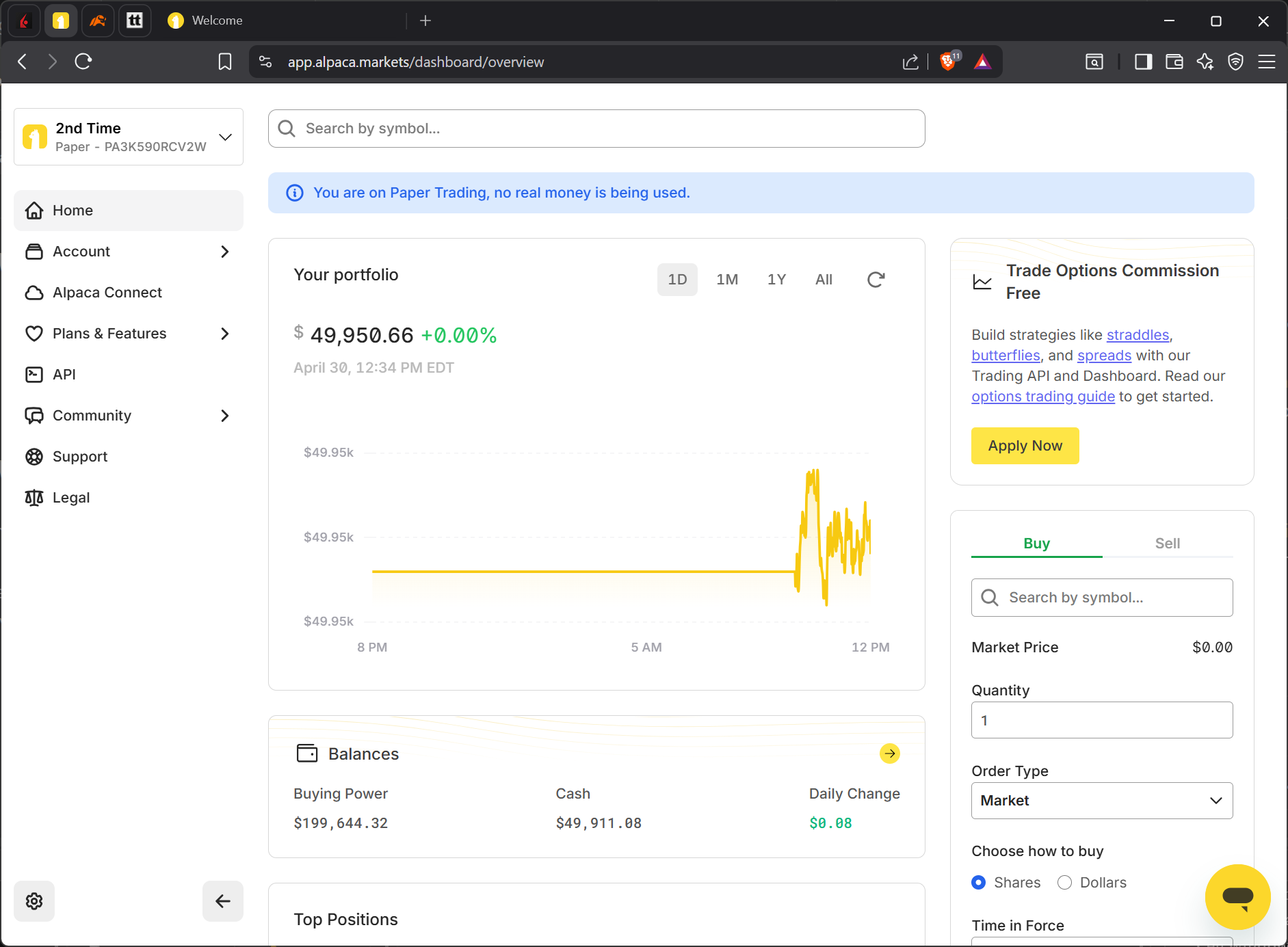
Task: Open Brave Rewards triangle icon
Action: click(x=983, y=62)
